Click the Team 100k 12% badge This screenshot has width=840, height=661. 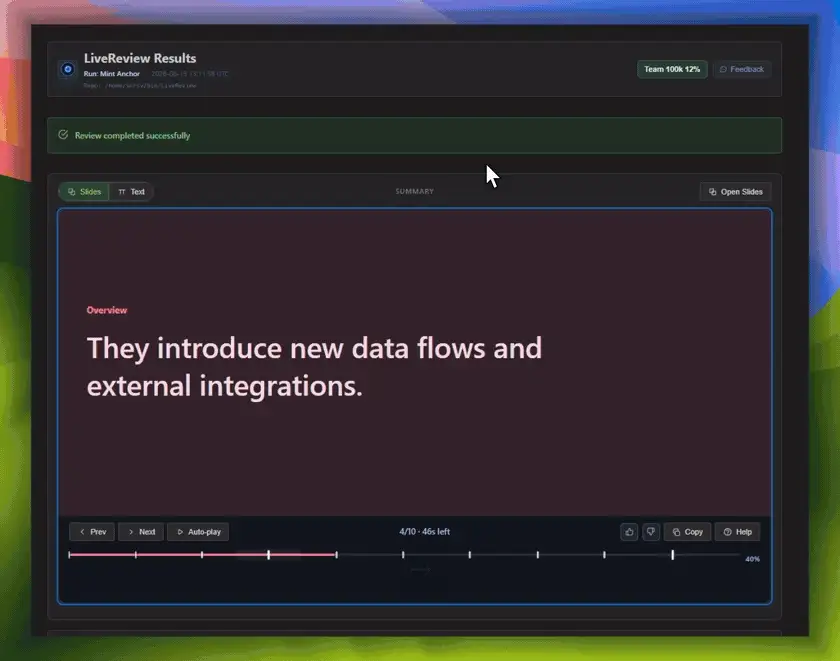coord(672,69)
